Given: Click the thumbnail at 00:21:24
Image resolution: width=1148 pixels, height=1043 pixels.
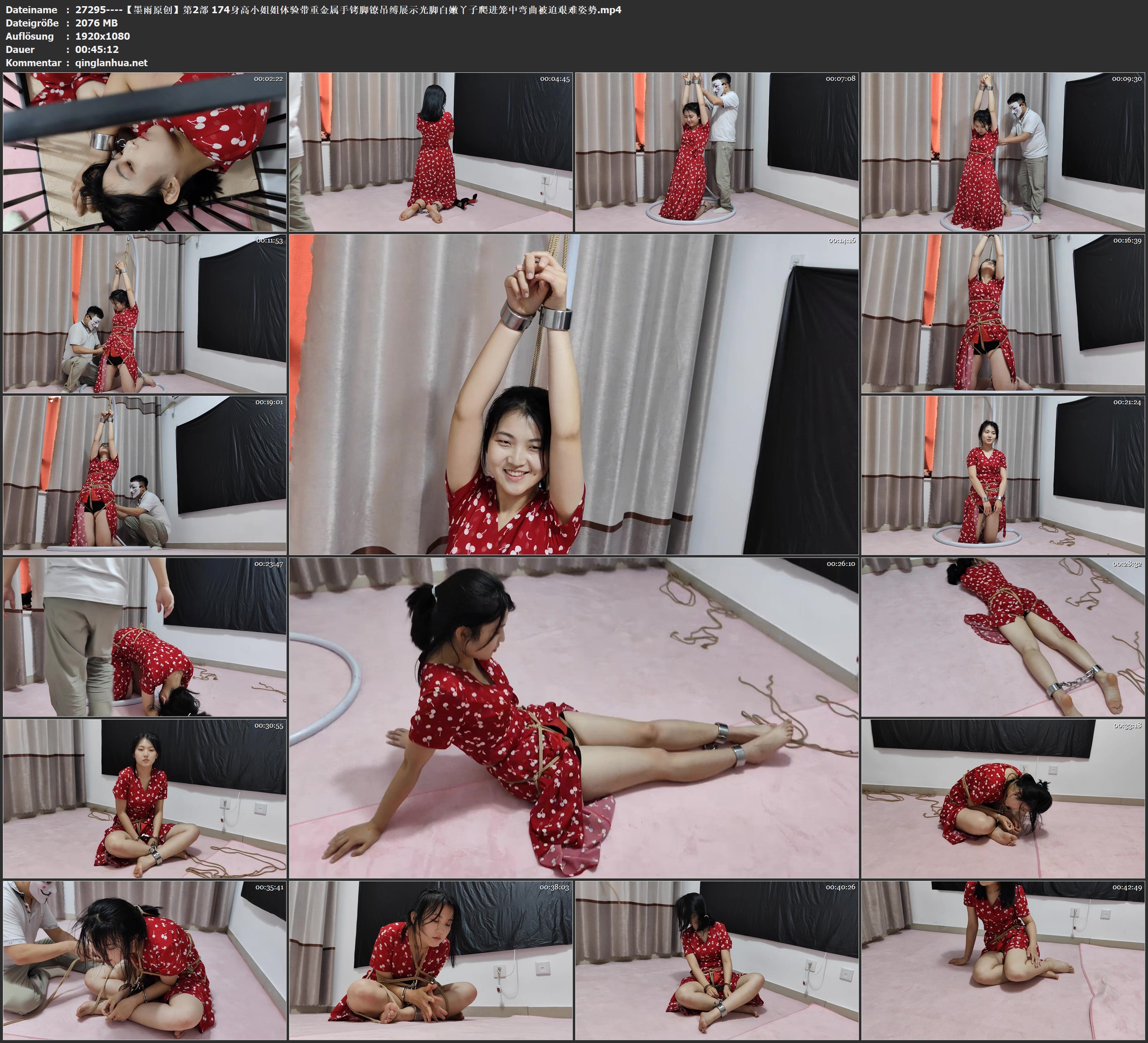Looking at the screenshot, I should click(x=1003, y=475).
